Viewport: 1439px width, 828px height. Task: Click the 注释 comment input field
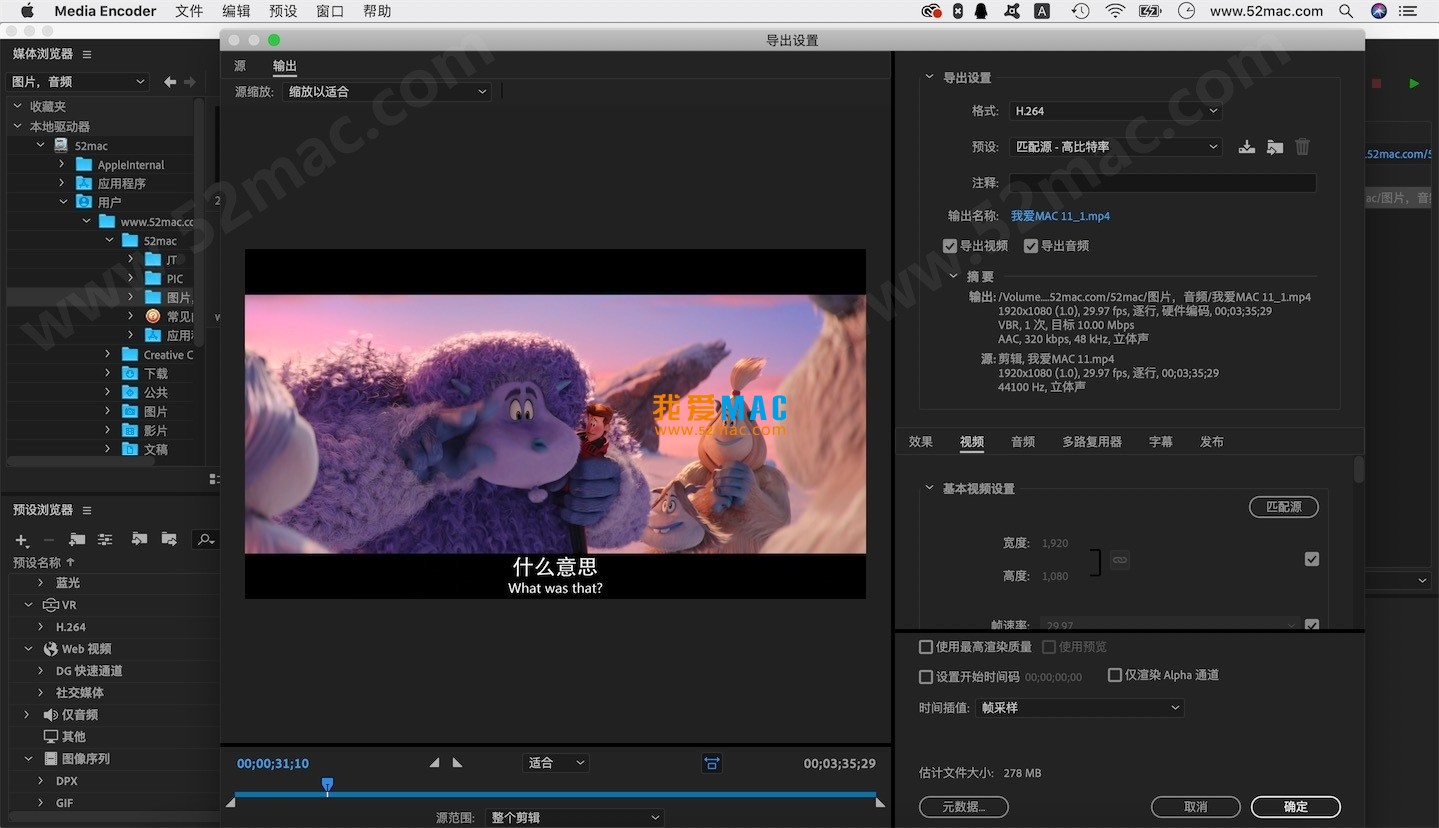point(1162,183)
